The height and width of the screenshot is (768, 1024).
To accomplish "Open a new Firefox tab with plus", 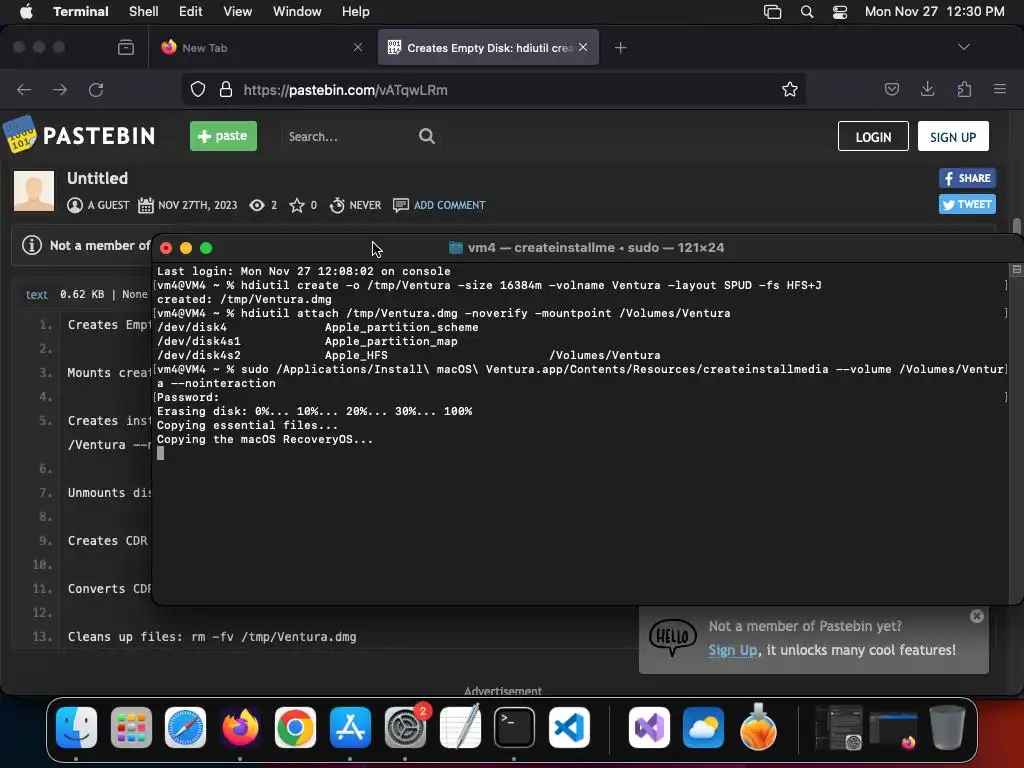I will coord(620,48).
